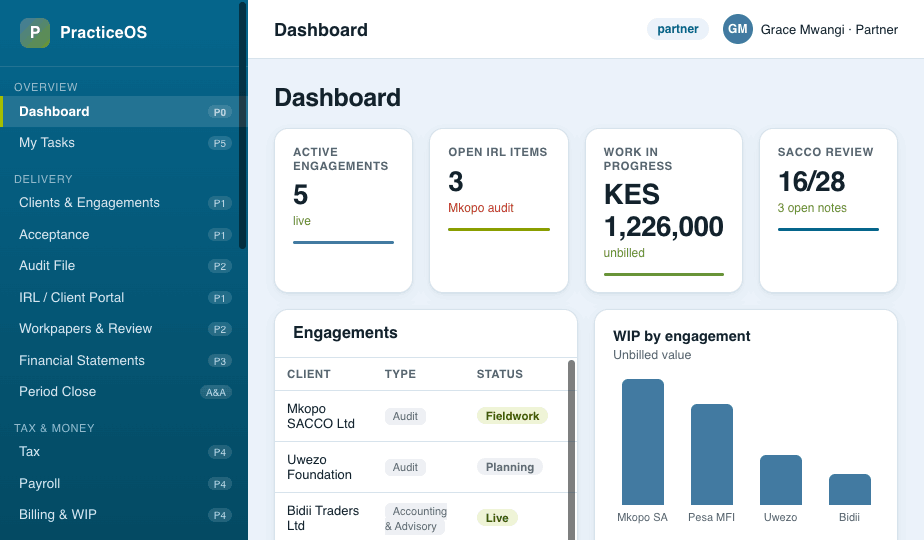Open Period Close
This screenshot has width=924, height=540.
(124, 392)
